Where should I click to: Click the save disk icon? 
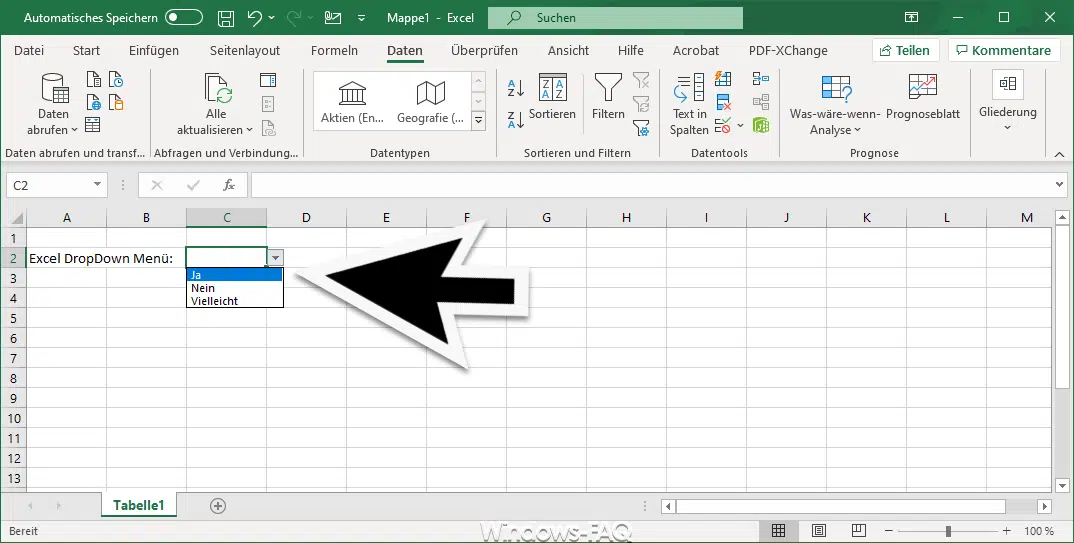pos(226,18)
